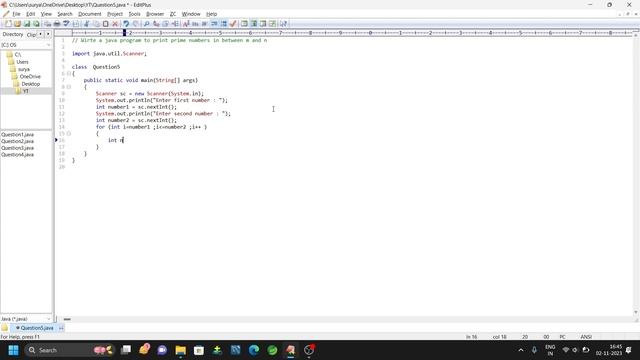Click the Find in Files toolbar icon
The height and width of the screenshot is (360, 640).
click(165, 24)
